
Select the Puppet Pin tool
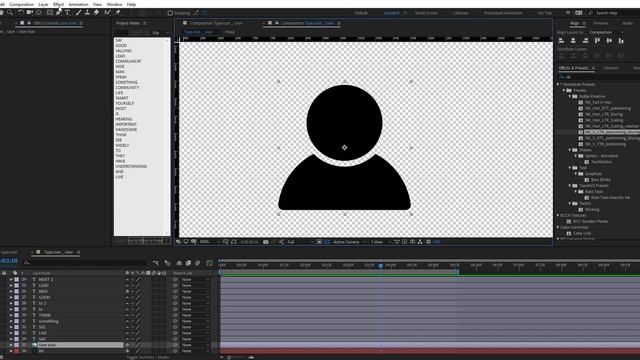(118, 13)
